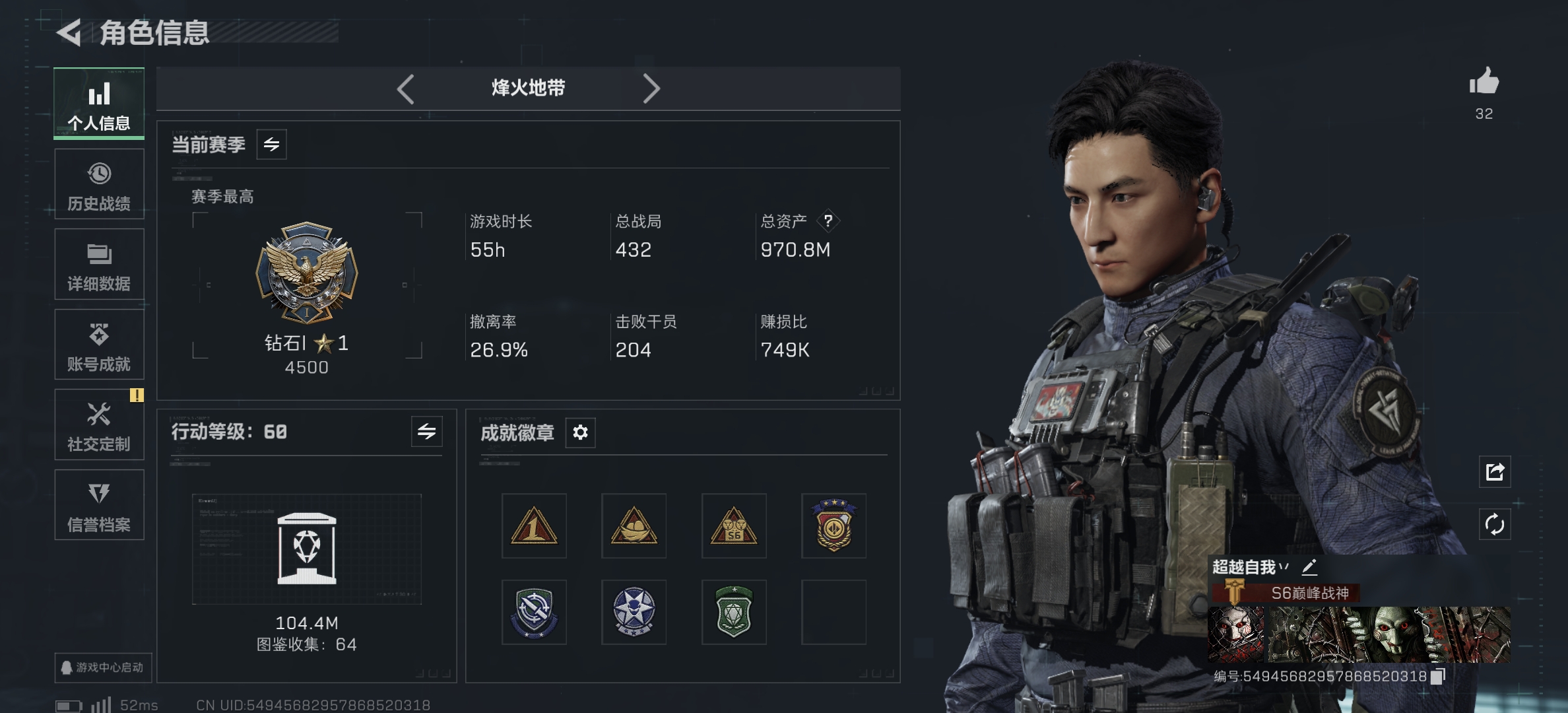This screenshot has width=1568, height=713.
Task: Switch to the next game mode with the right chevron
Action: [x=651, y=88]
